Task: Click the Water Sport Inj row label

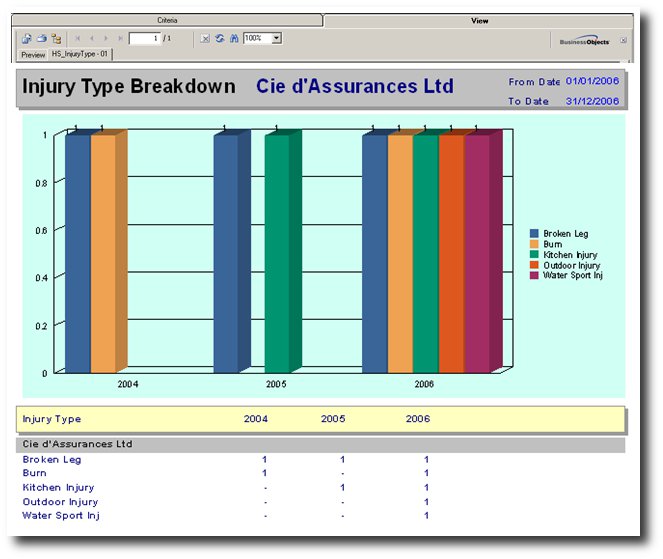Action: coord(60,516)
